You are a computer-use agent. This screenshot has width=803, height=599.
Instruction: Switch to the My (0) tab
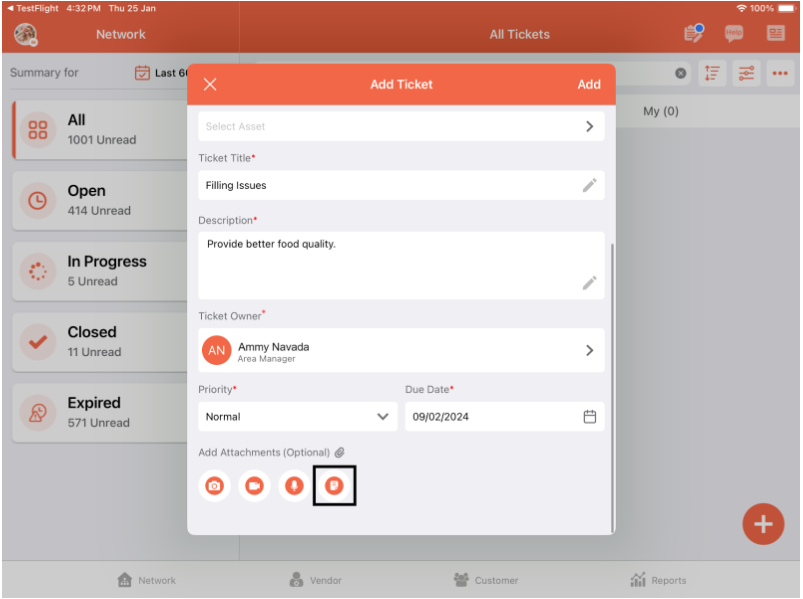(661, 112)
